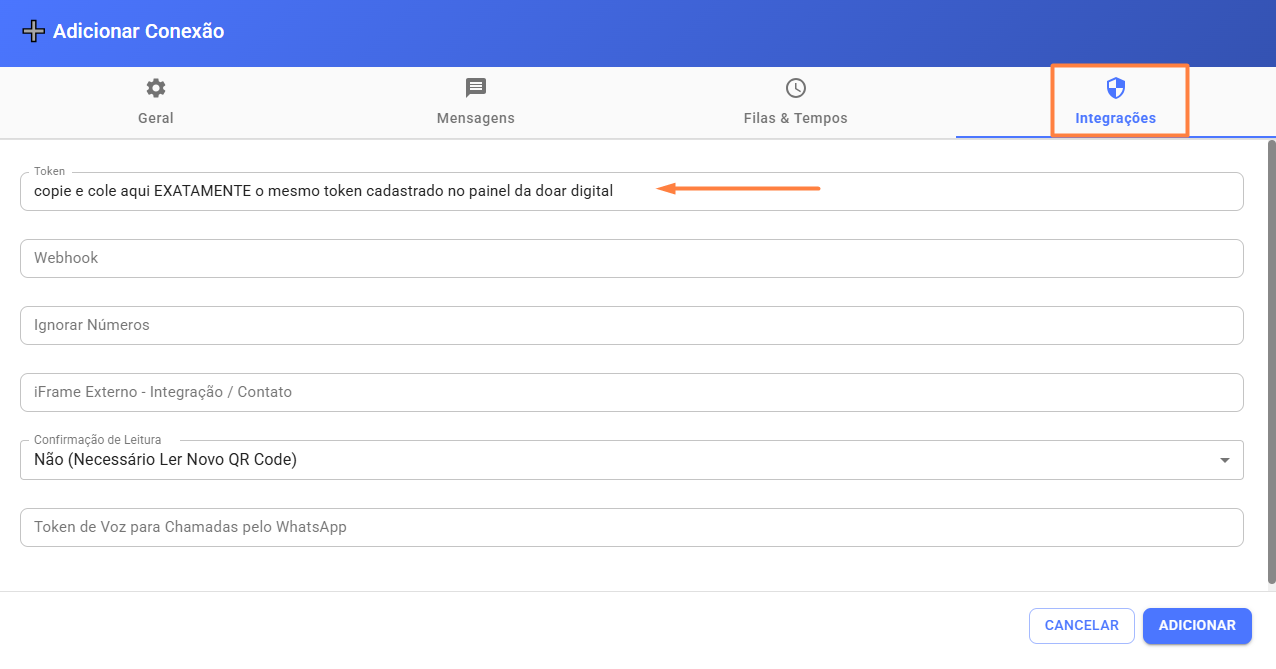The width and height of the screenshot is (1276, 669).
Task: Select the iFrame Externo input field
Action: point(630,392)
